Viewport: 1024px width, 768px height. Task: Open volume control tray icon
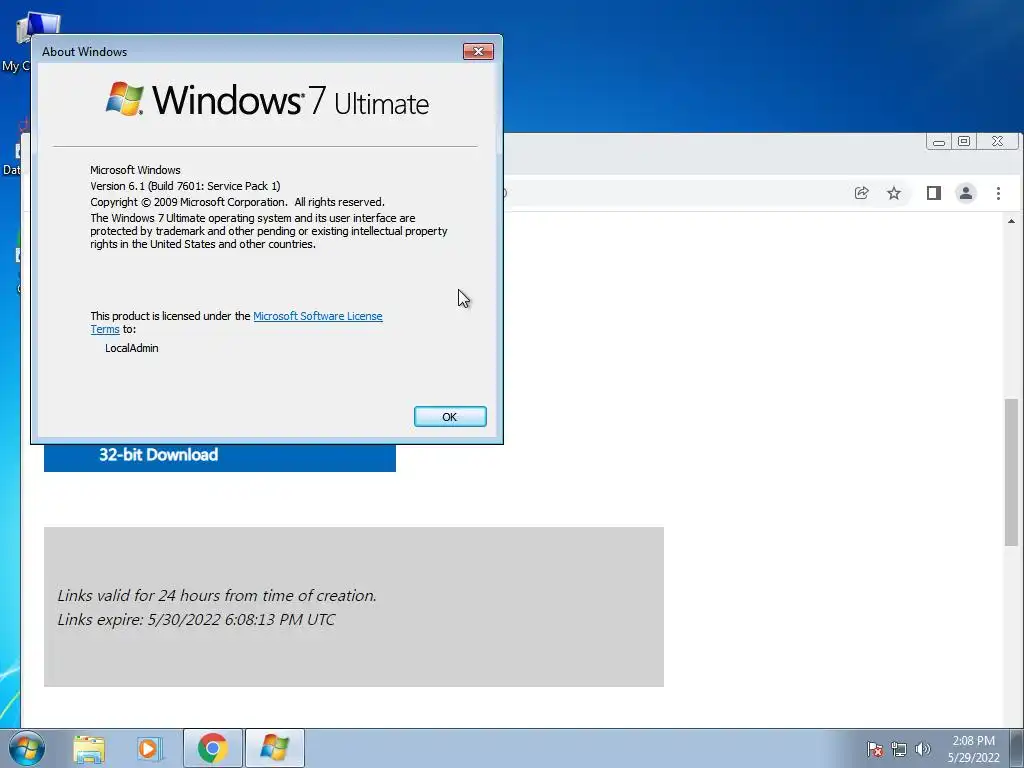(x=923, y=749)
